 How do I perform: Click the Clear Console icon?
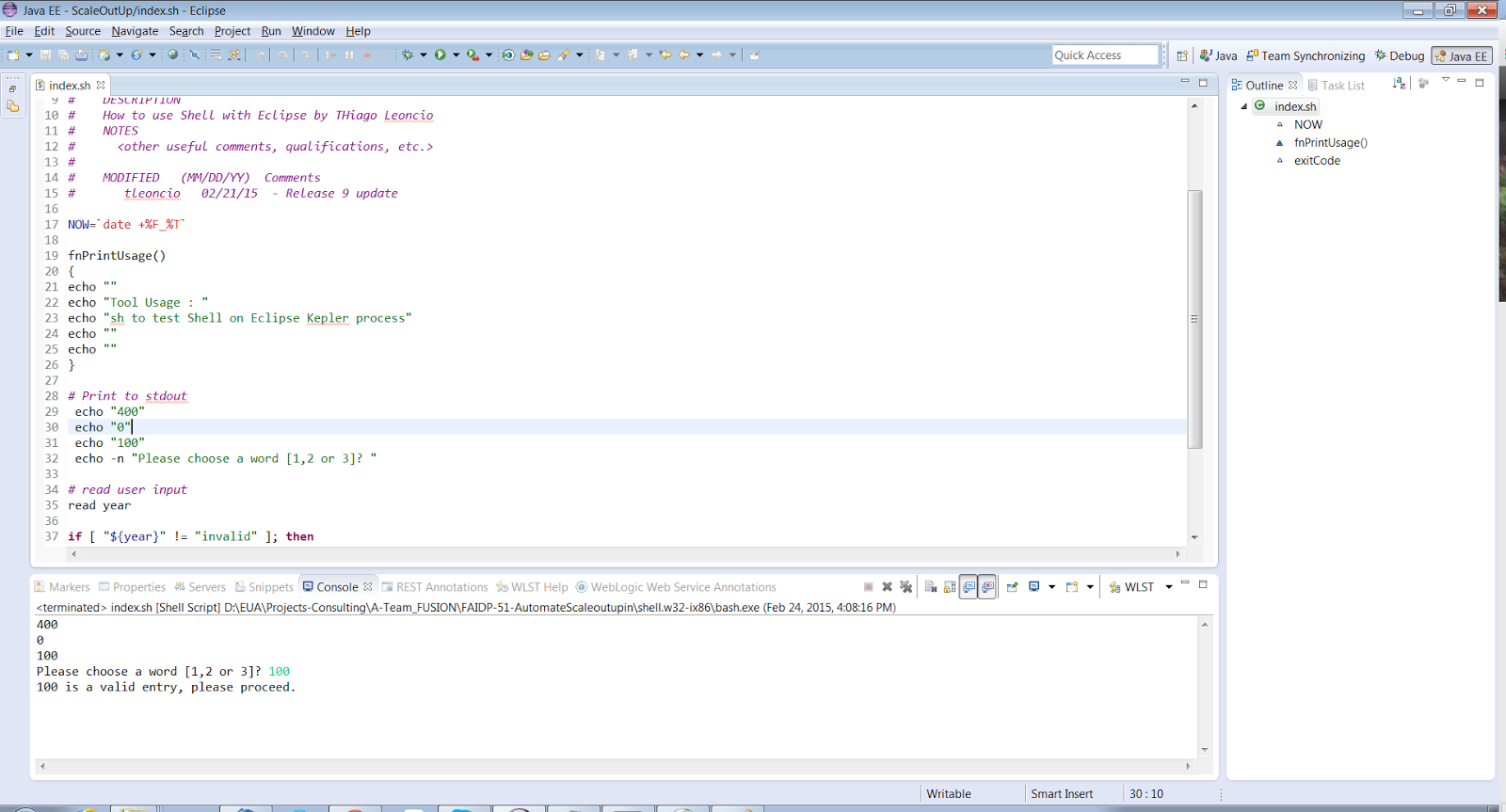(x=931, y=586)
